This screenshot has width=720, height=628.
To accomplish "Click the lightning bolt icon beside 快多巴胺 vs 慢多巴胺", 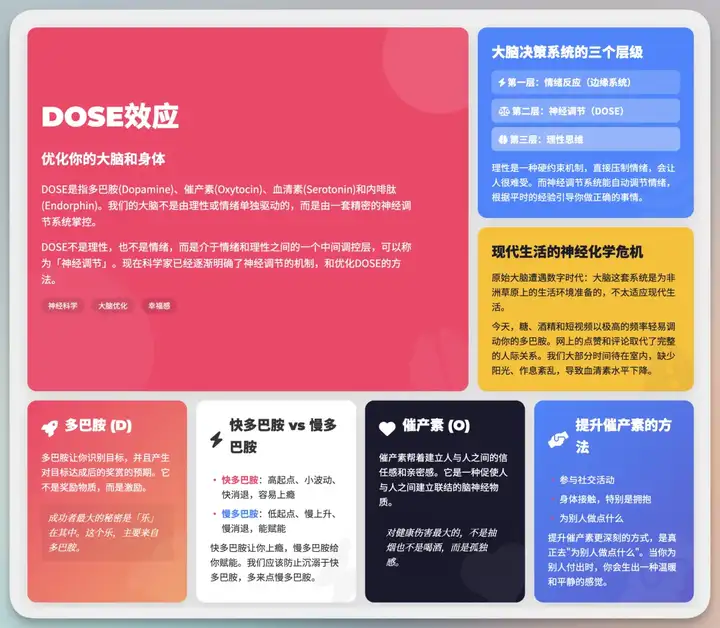I will (216, 439).
